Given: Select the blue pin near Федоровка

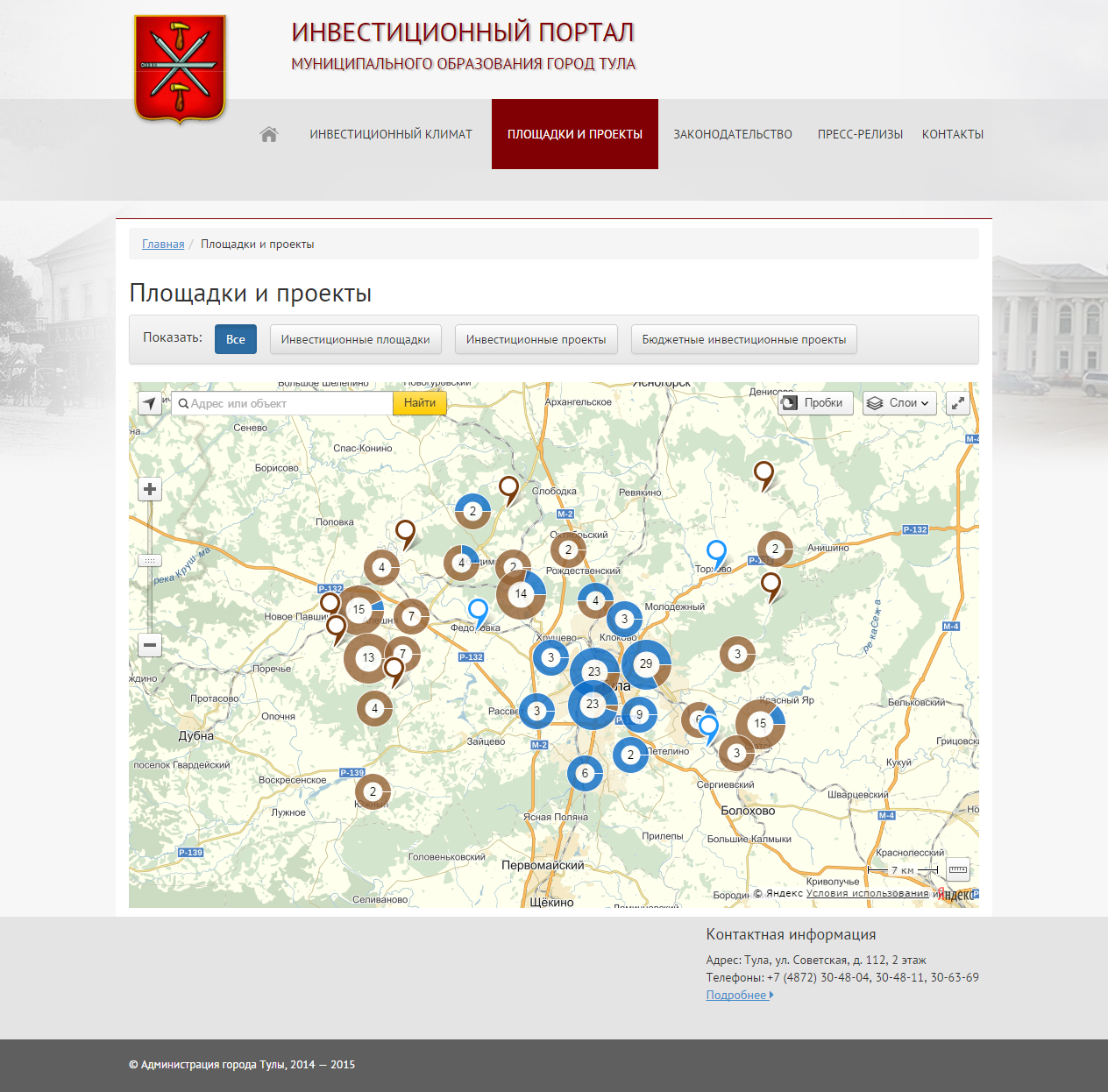Looking at the screenshot, I should click(478, 612).
